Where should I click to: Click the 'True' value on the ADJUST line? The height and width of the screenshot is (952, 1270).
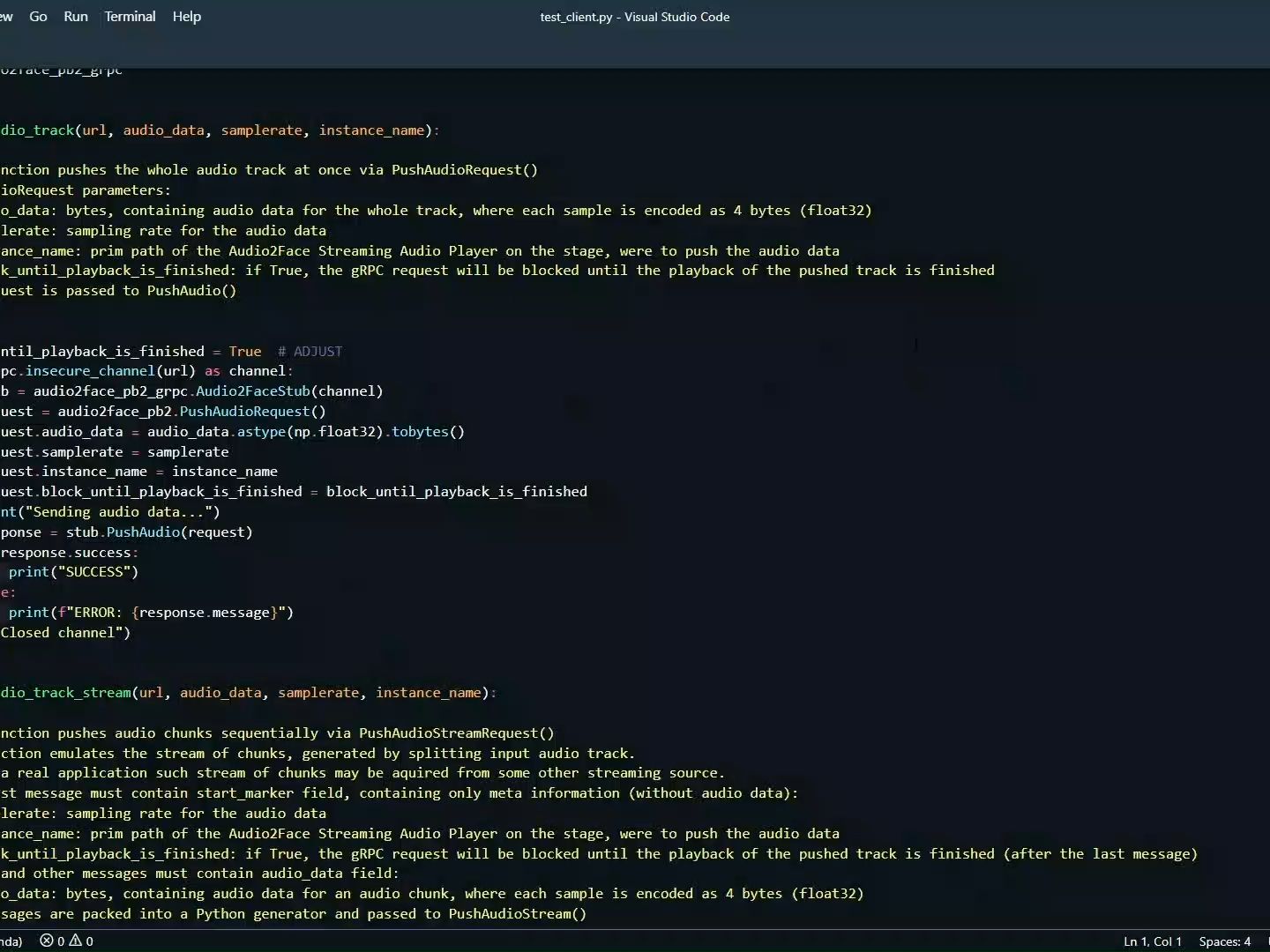[x=245, y=352]
